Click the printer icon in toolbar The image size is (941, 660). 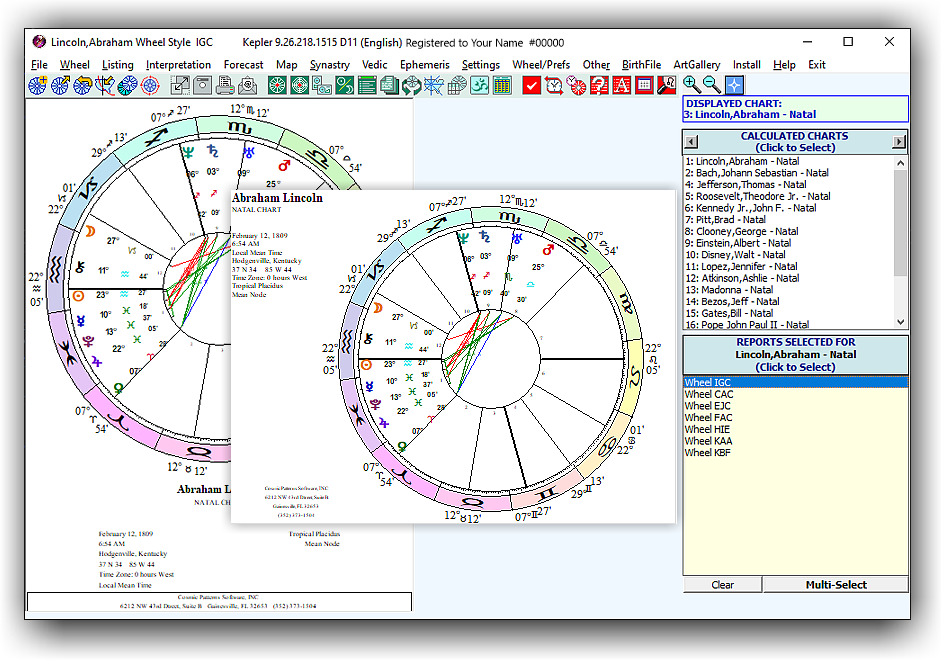click(x=224, y=86)
